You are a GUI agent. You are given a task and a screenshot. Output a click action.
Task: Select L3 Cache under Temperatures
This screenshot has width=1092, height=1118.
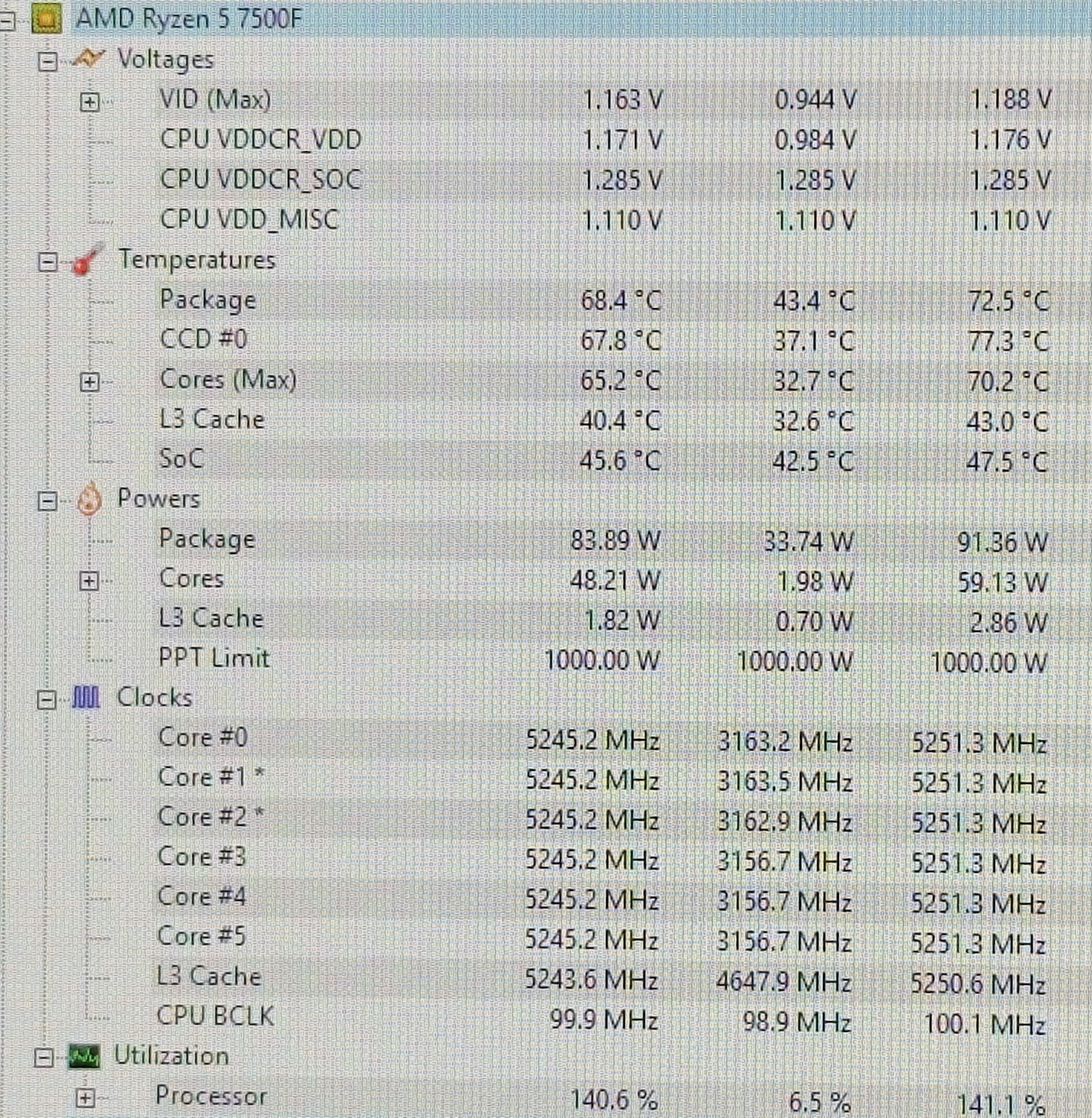pyautogui.click(x=212, y=419)
